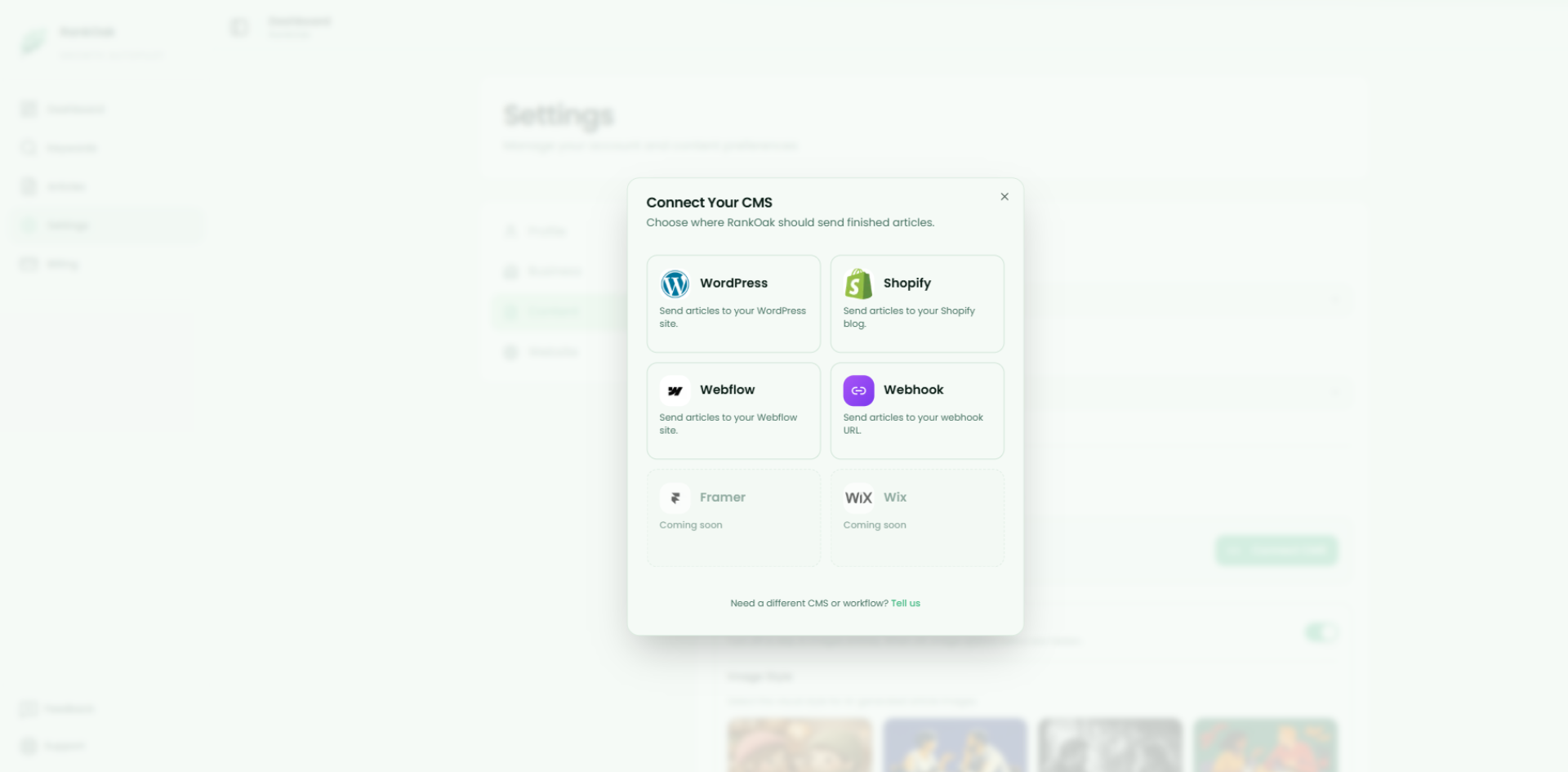The width and height of the screenshot is (1568, 772).
Task: Click the Framer logo icon
Action: pyautogui.click(x=675, y=498)
